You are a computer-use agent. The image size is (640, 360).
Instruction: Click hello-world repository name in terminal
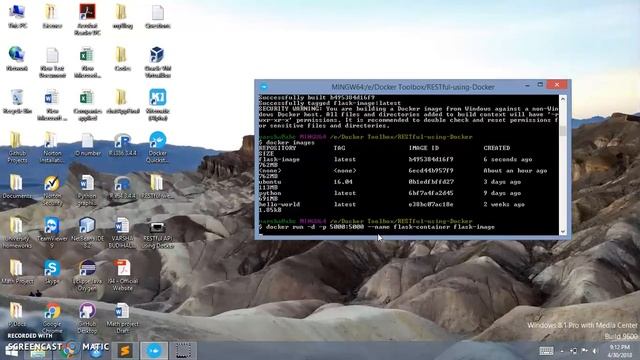[280, 204]
